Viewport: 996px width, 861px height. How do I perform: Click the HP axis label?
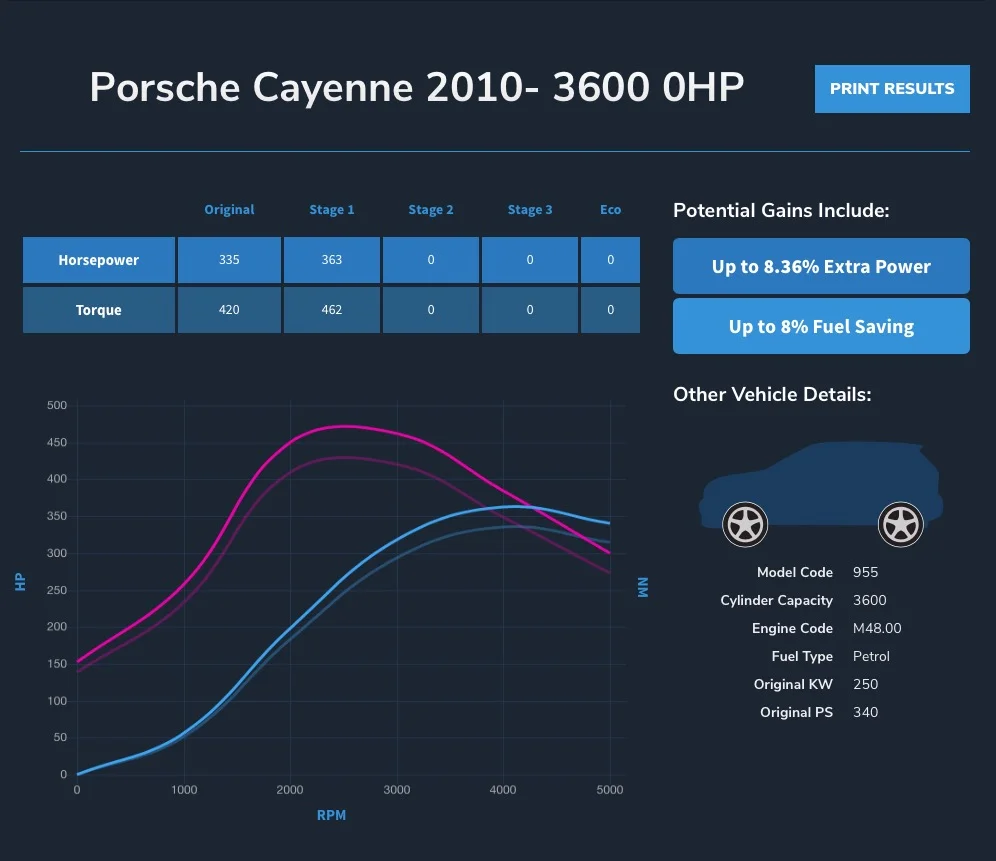pyautogui.click(x=20, y=582)
